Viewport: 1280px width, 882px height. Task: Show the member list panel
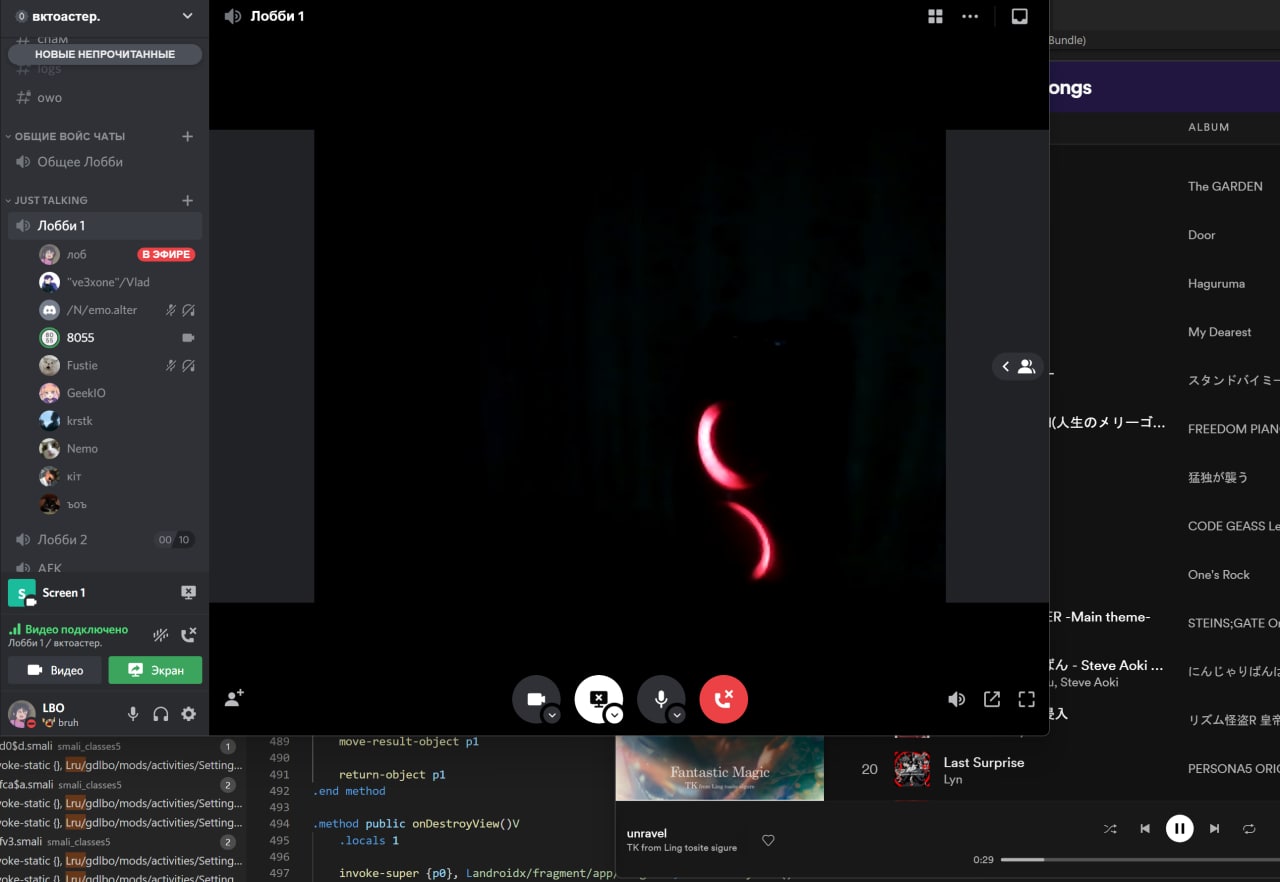point(1018,367)
